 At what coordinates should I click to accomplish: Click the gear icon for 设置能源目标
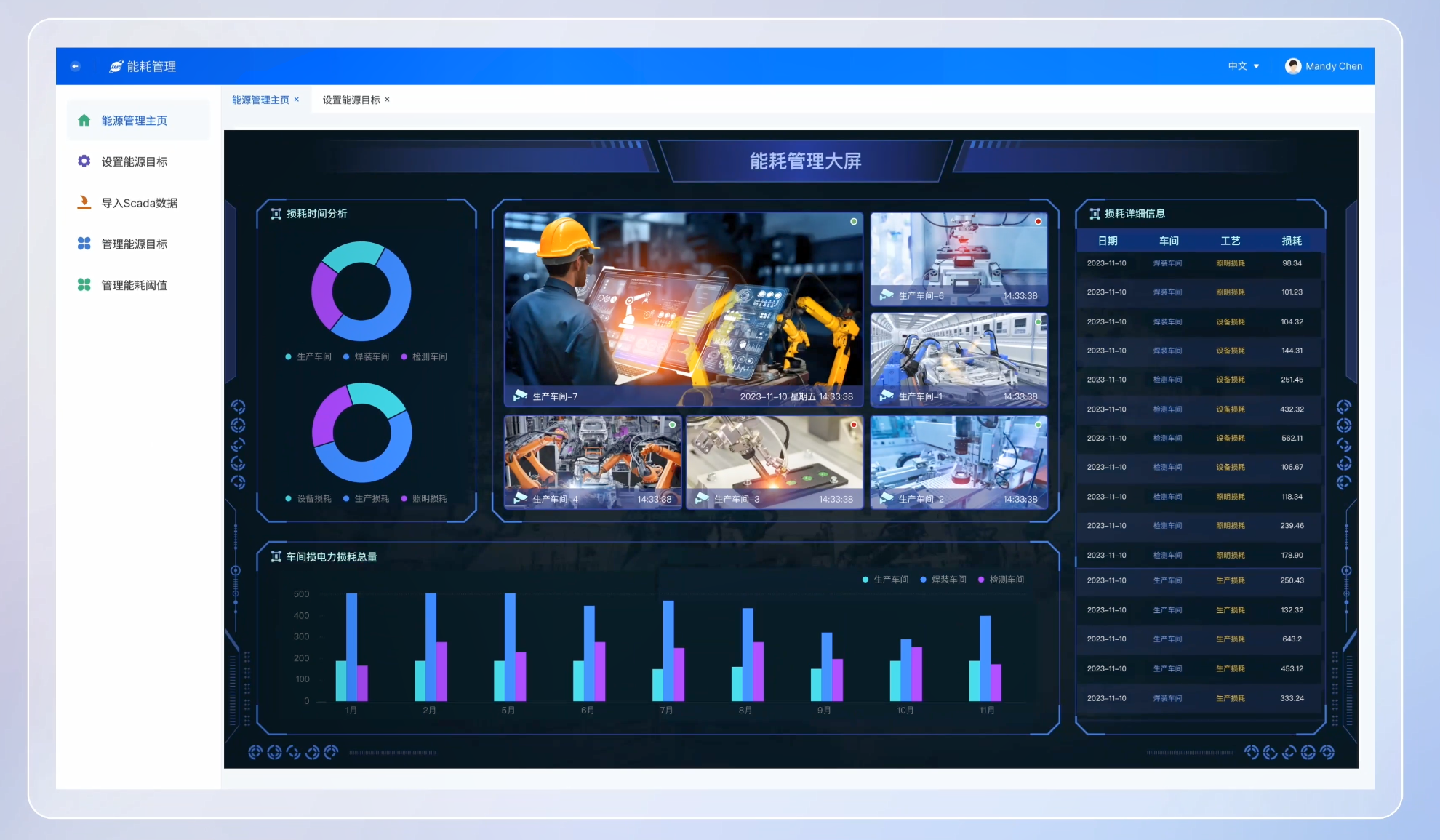[84, 161]
